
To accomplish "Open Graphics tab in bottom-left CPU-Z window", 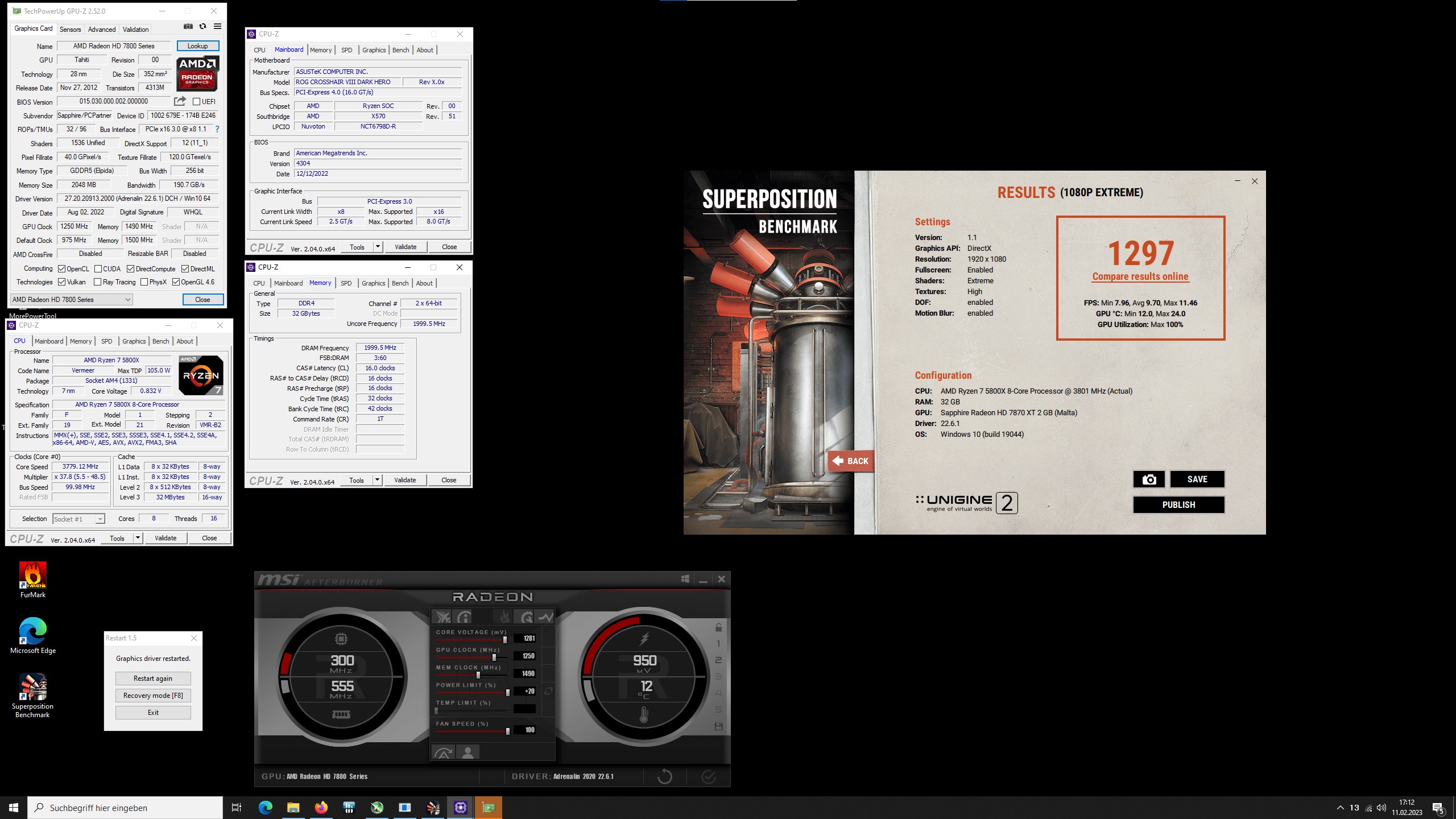I will click(x=134, y=341).
